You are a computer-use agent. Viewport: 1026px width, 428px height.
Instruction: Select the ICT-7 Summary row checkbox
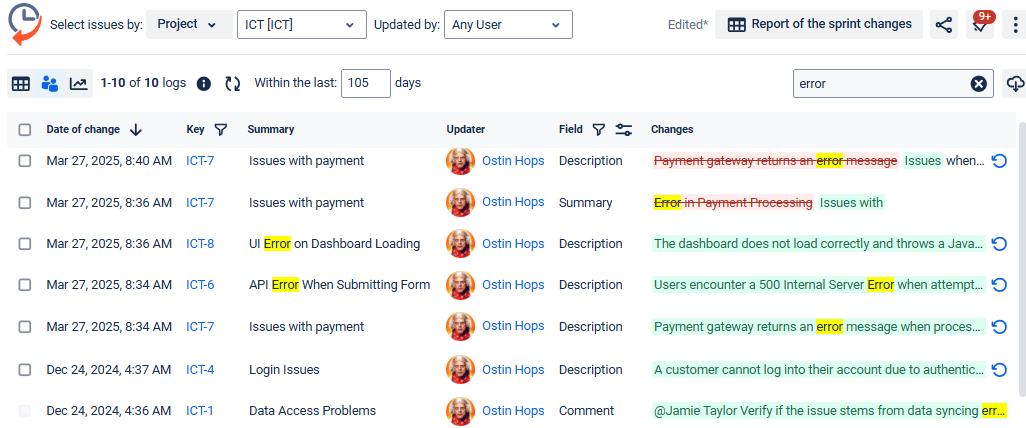25,203
